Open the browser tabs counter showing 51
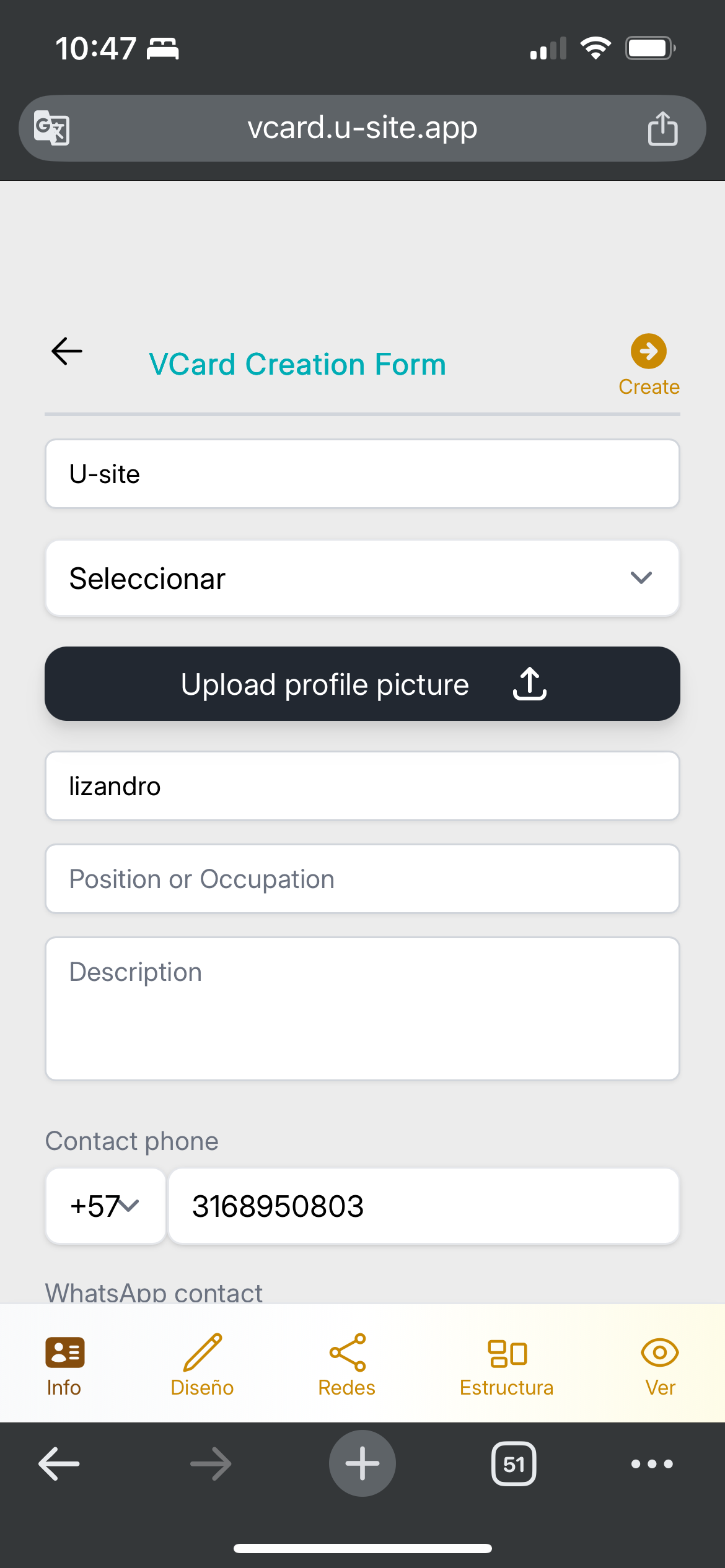Viewport: 725px width, 1568px height. pyautogui.click(x=514, y=1464)
